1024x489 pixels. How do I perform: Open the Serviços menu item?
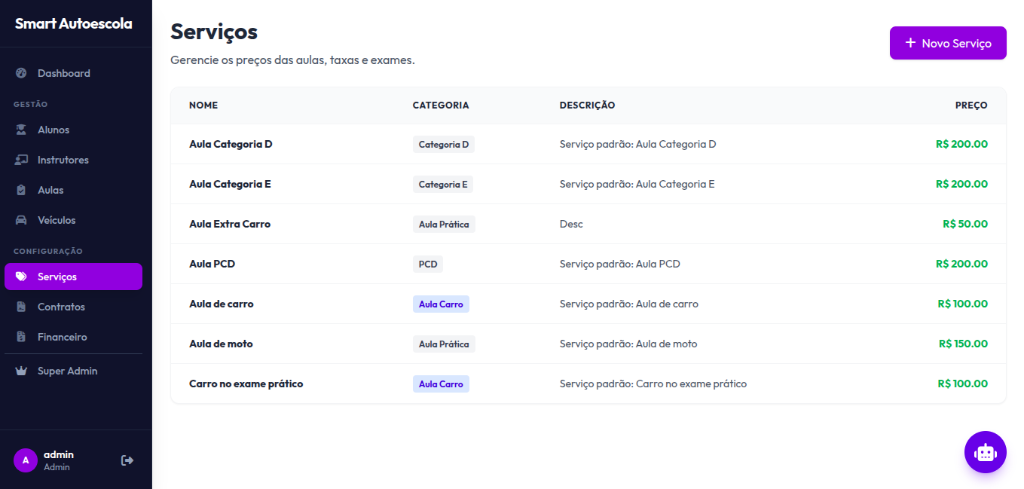[x=73, y=277]
